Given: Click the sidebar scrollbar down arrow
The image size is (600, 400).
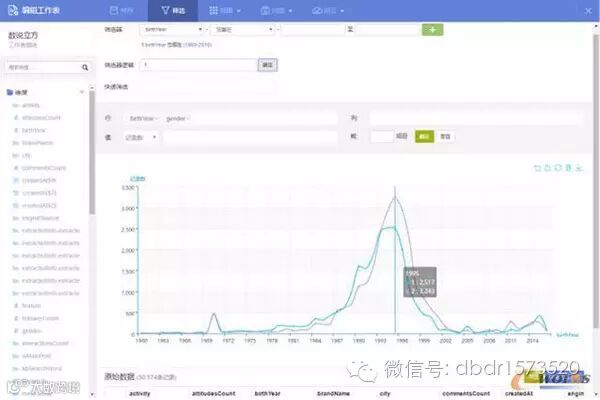Looking at the screenshot, I should pos(92,394).
